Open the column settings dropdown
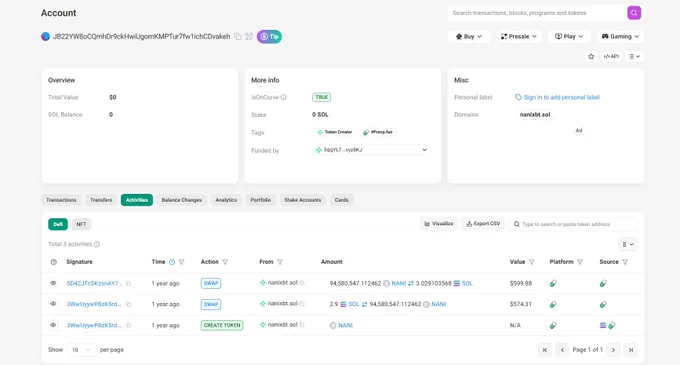This screenshot has width=680, height=365. tap(628, 244)
